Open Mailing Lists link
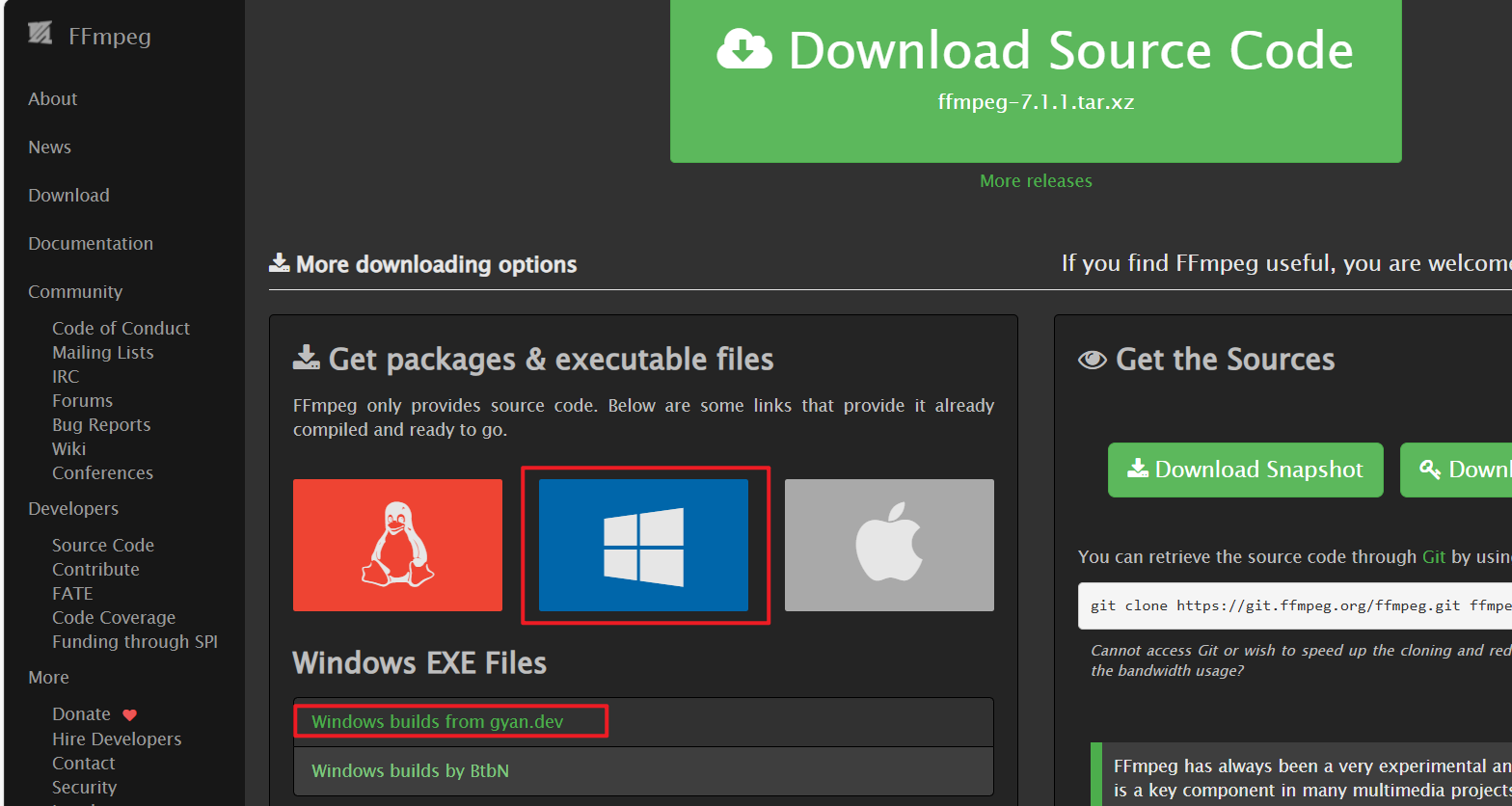The image size is (1512, 806). coord(102,353)
